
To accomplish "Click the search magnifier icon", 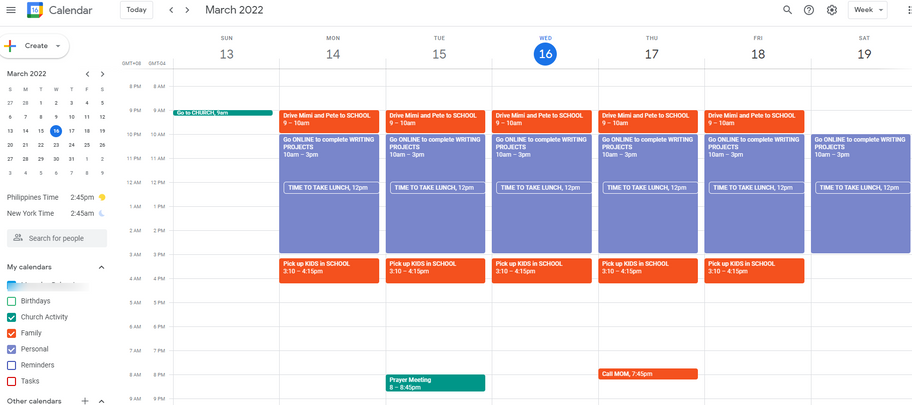I will 787,10.
